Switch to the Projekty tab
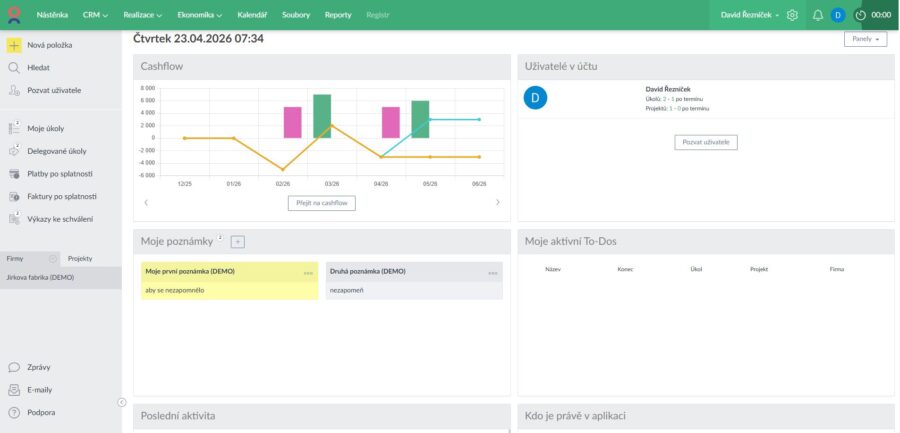 click(80, 259)
